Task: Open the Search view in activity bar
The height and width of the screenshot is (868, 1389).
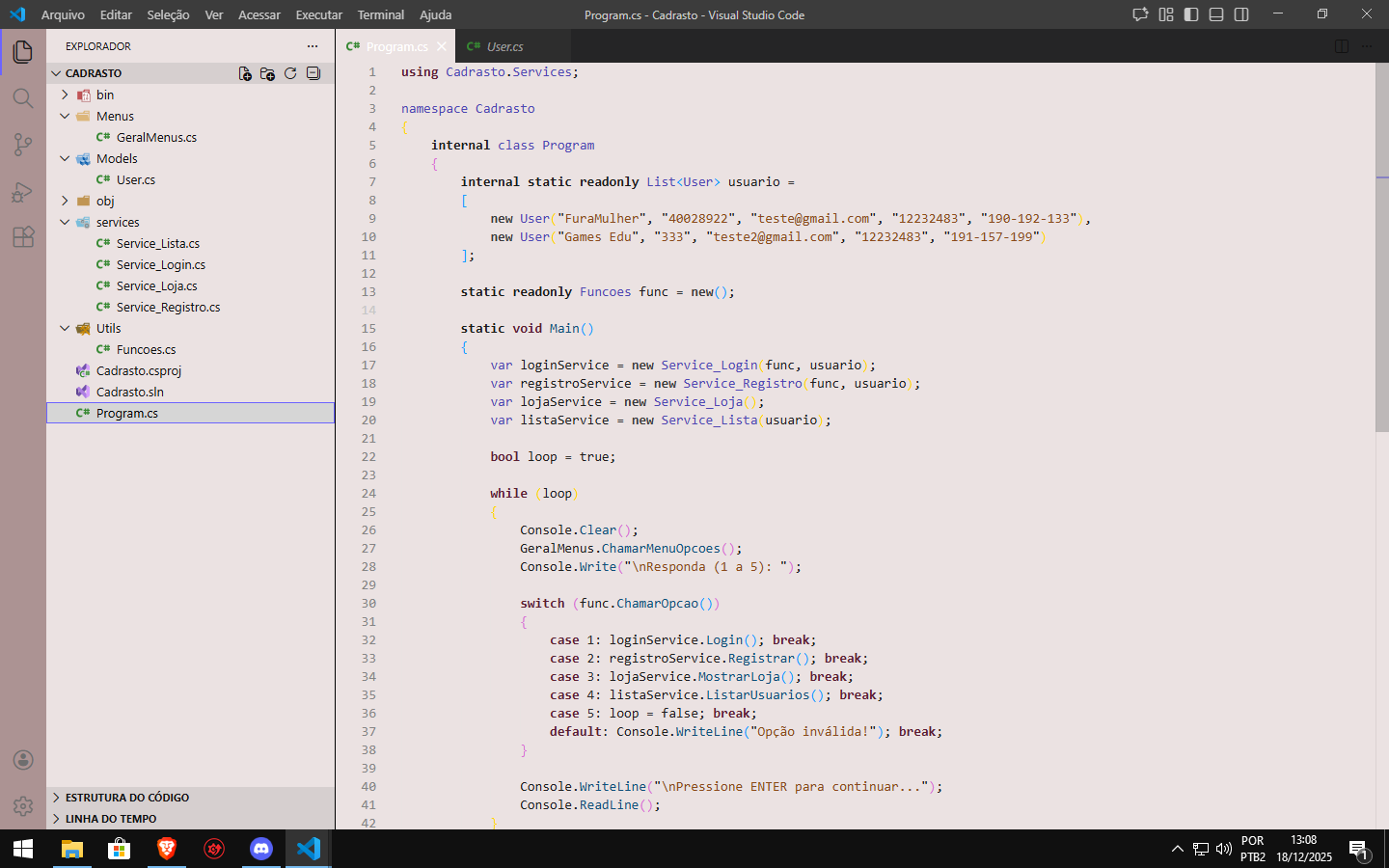Action: click(x=23, y=98)
